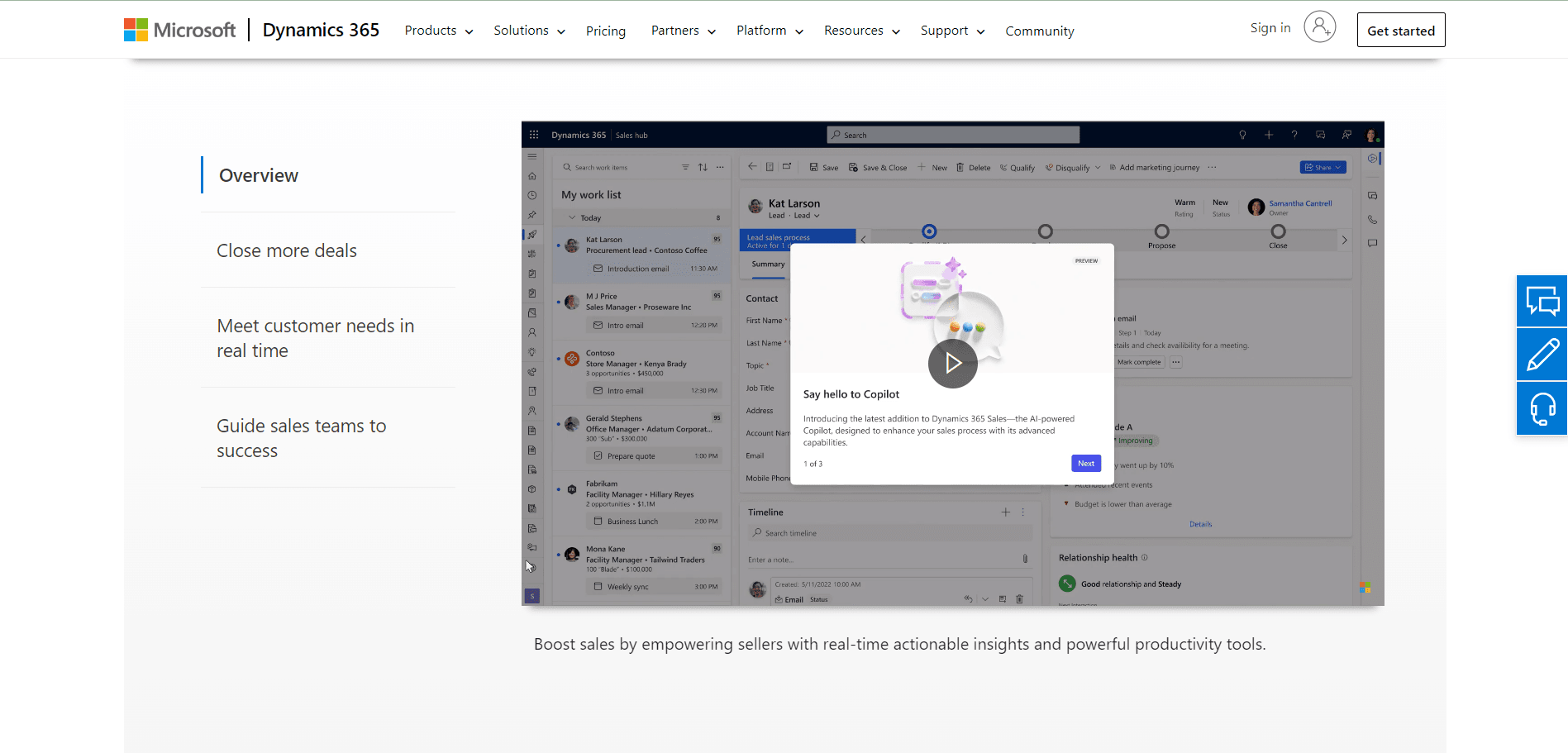Switch to Meet customer needs in real time
Viewport: 1568px width, 753px height.
[x=315, y=338]
